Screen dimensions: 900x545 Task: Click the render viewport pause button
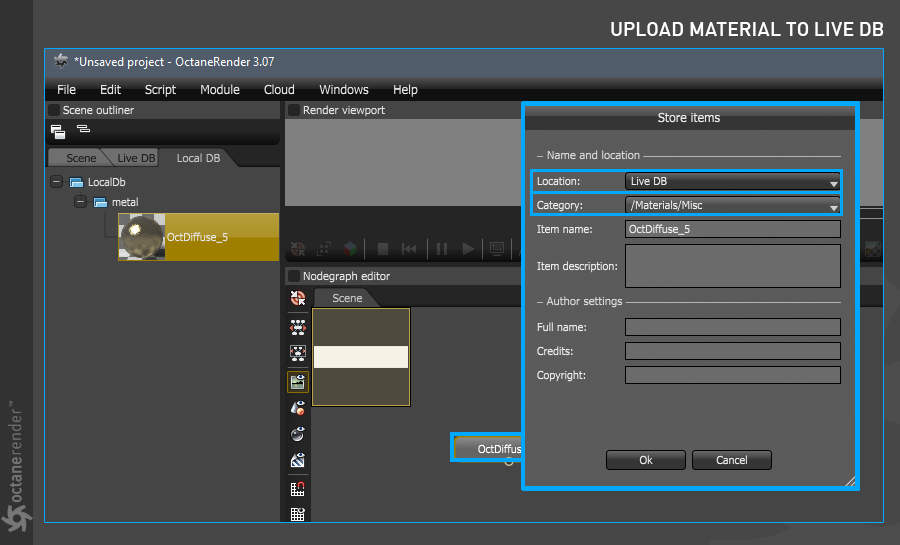coord(441,249)
